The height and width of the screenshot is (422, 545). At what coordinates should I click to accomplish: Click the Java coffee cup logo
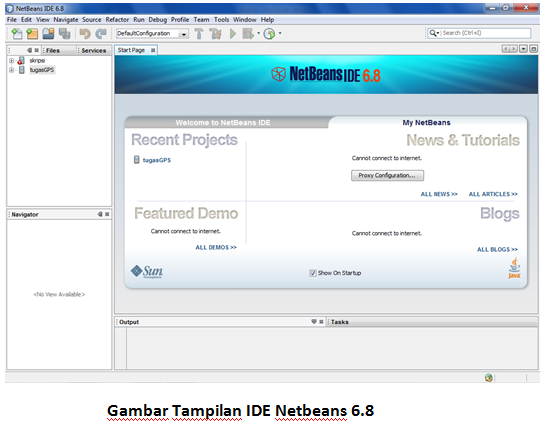pyautogui.click(x=514, y=268)
